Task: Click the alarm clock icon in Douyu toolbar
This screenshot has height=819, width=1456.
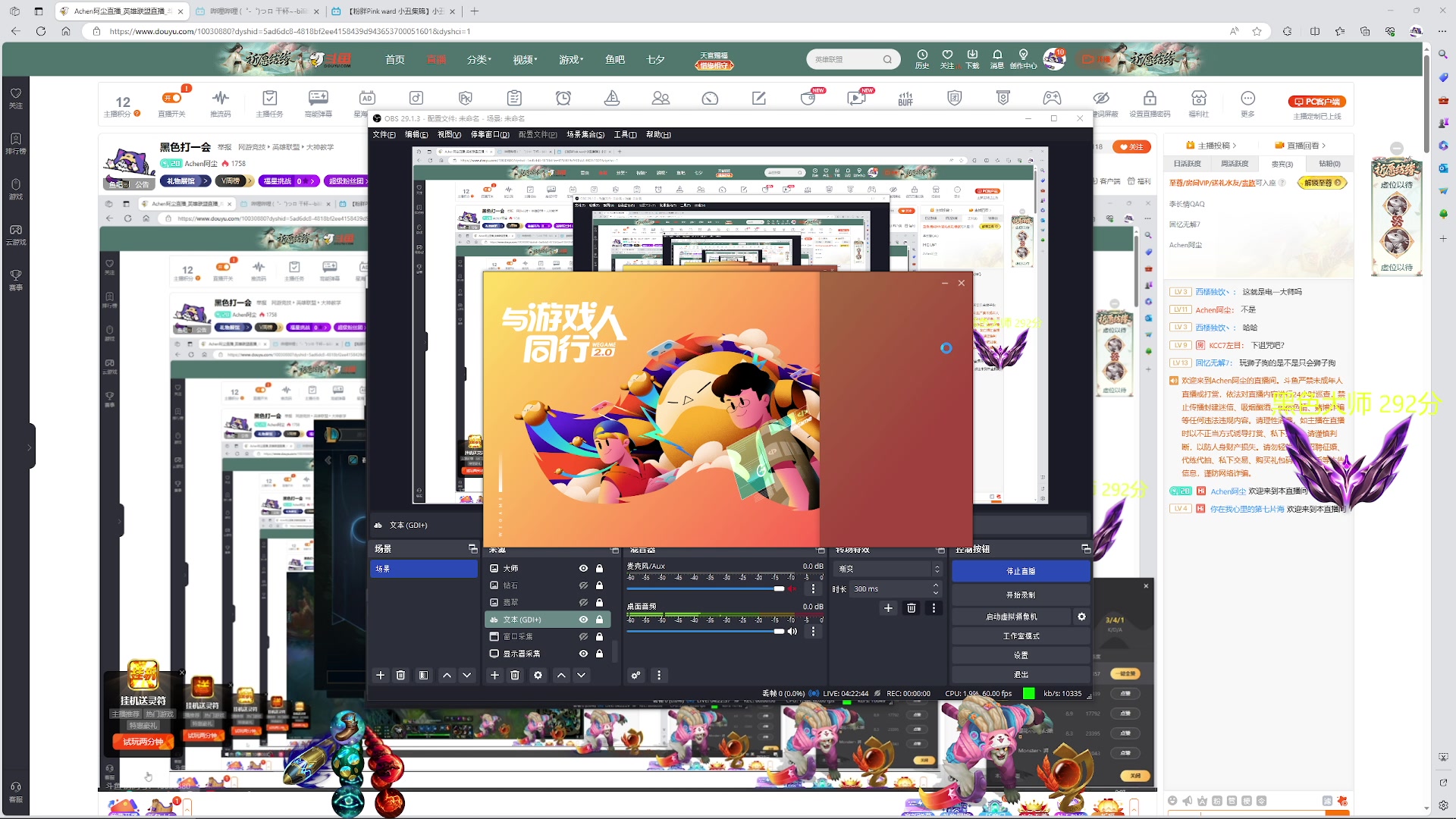Action: (563, 98)
